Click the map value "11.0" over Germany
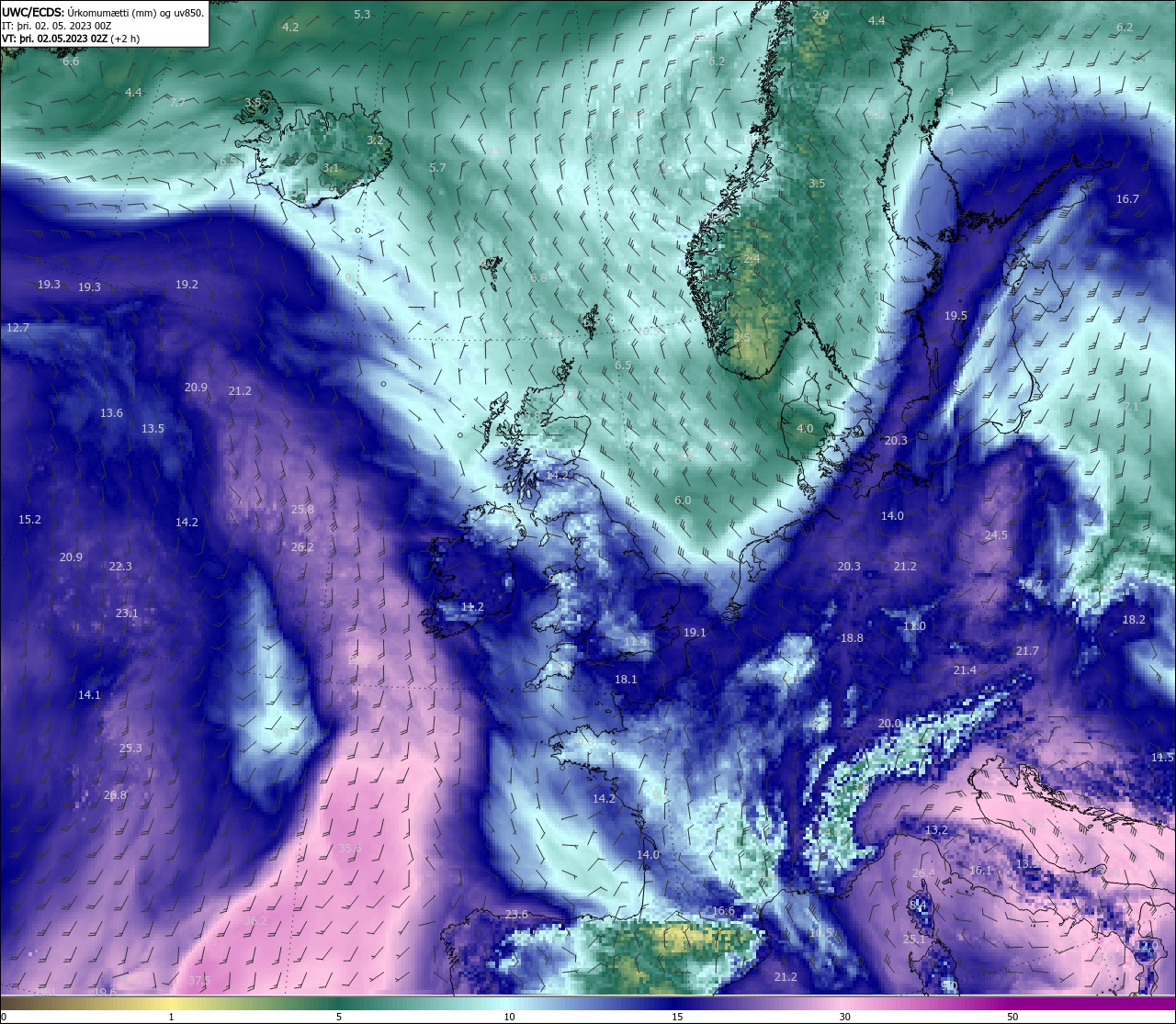The width and height of the screenshot is (1176, 1024). pyautogui.click(x=914, y=626)
